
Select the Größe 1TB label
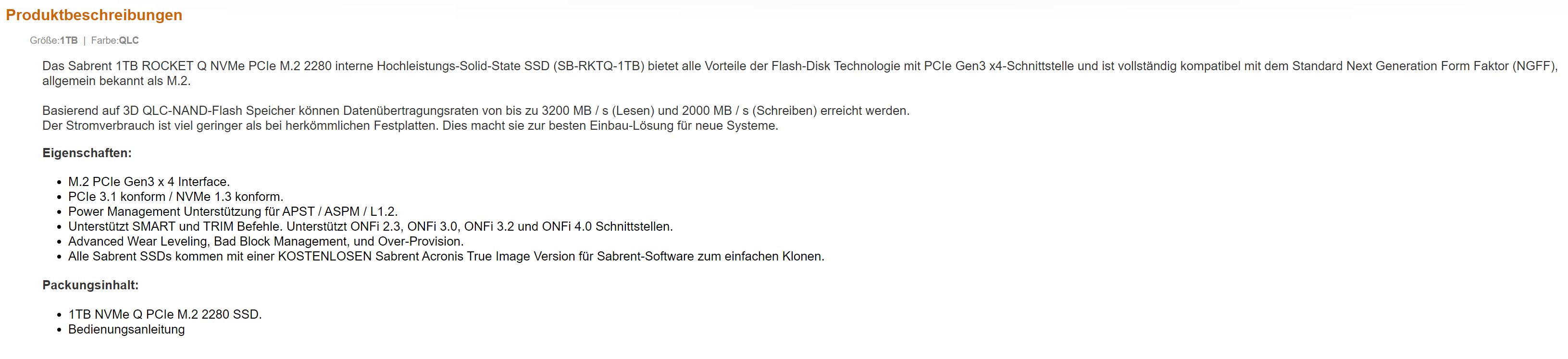(x=53, y=40)
